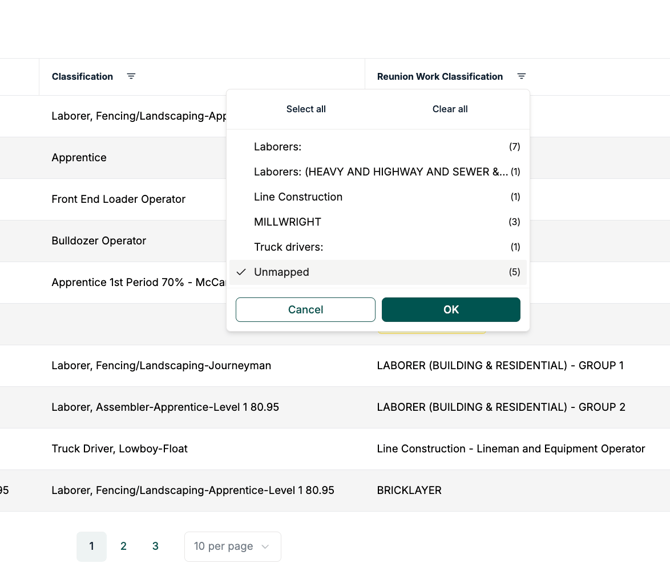Open the 10 per page dropdown
This screenshot has width=670, height=588.
point(232,546)
